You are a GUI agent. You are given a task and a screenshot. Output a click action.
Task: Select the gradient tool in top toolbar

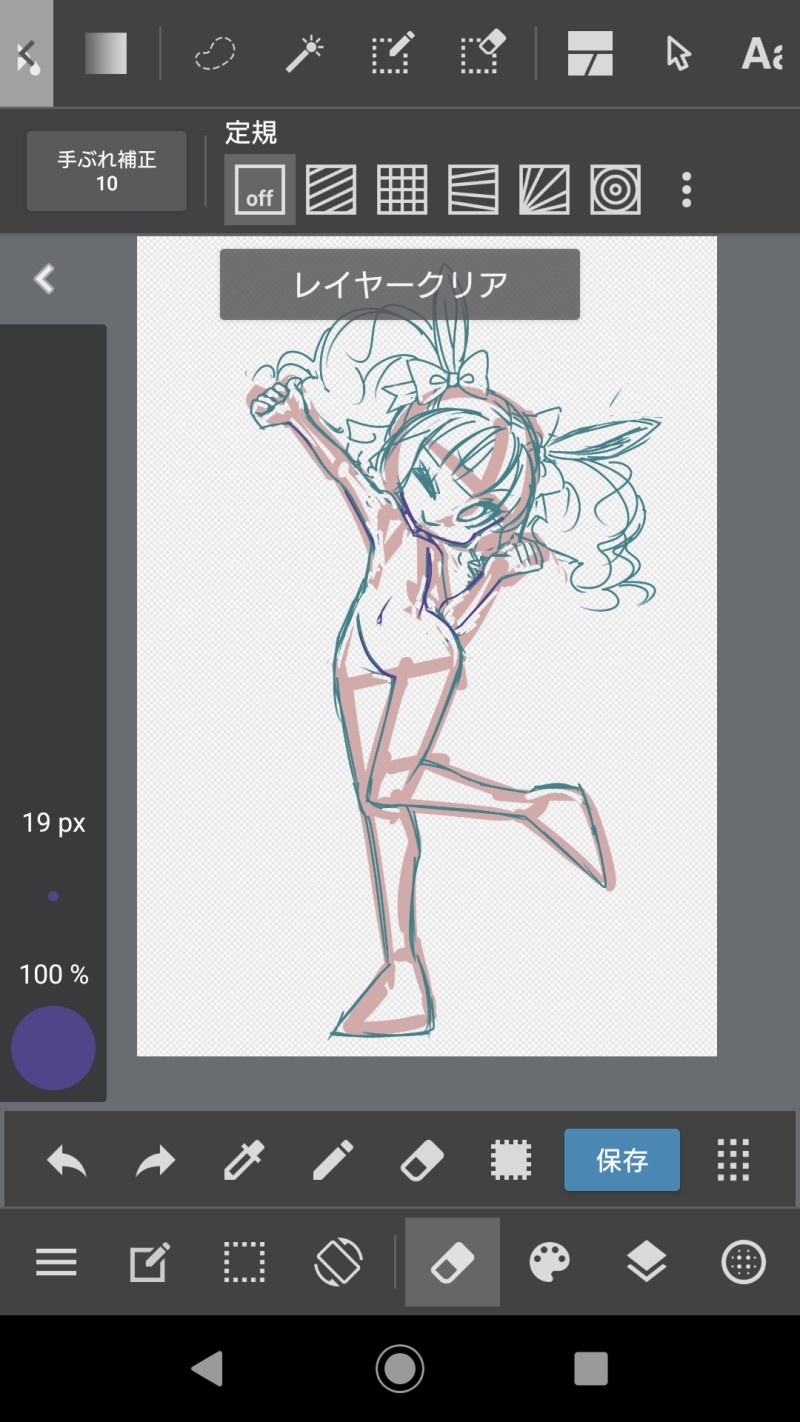coord(106,53)
